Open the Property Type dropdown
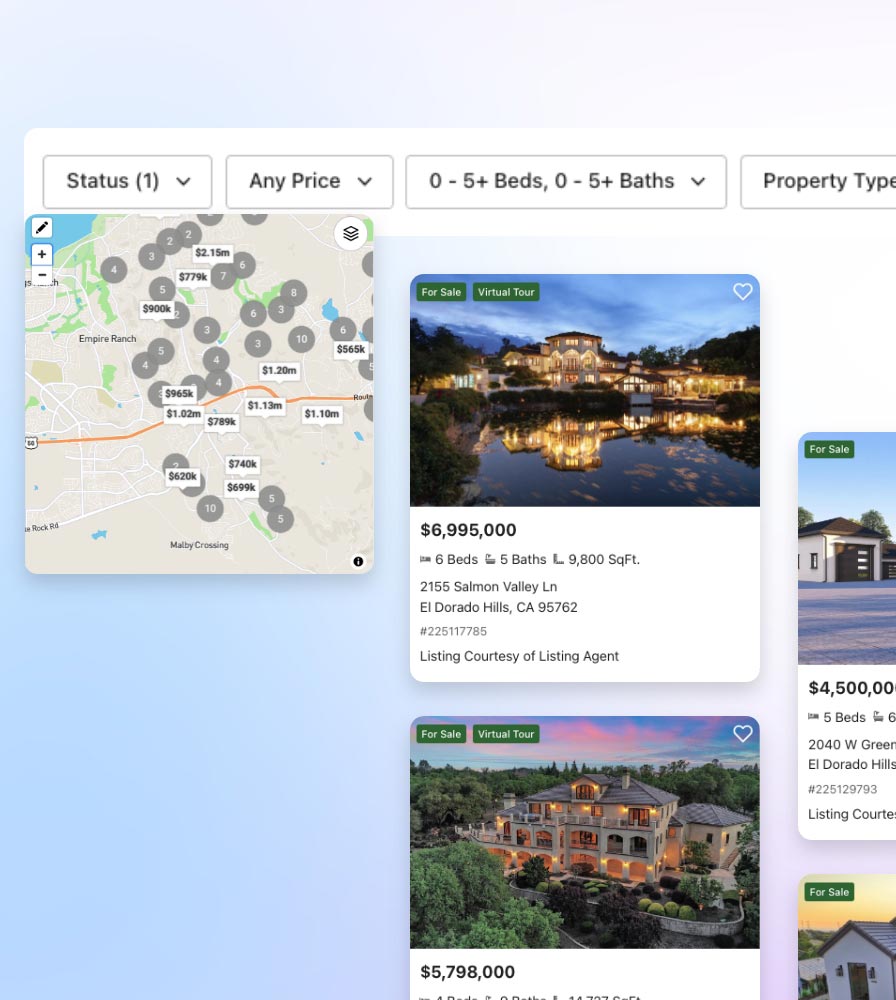The width and height of the screenshot is (896, 1000). [x=828, y=181]
